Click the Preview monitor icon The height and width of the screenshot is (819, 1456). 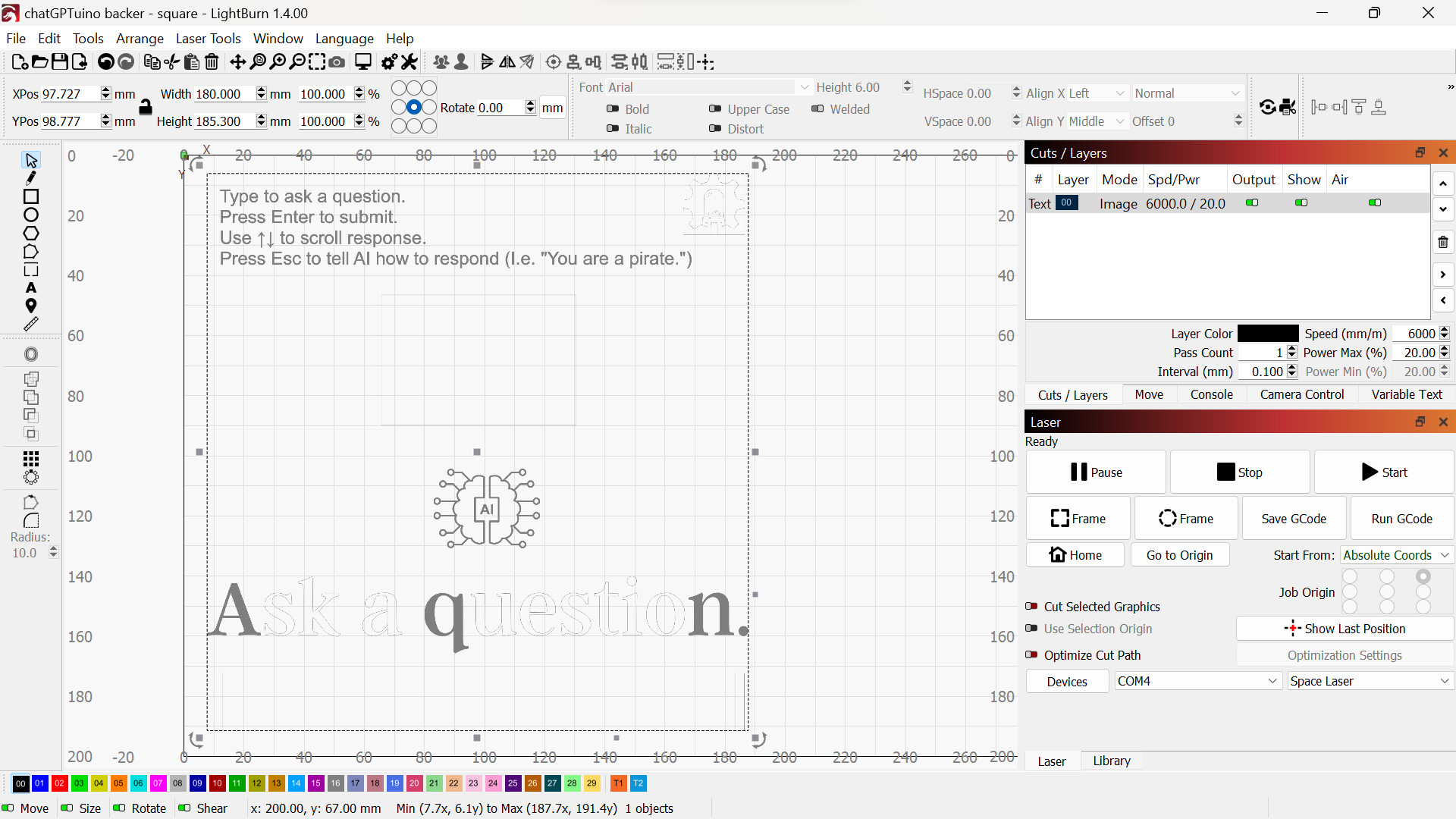point(363,62)
